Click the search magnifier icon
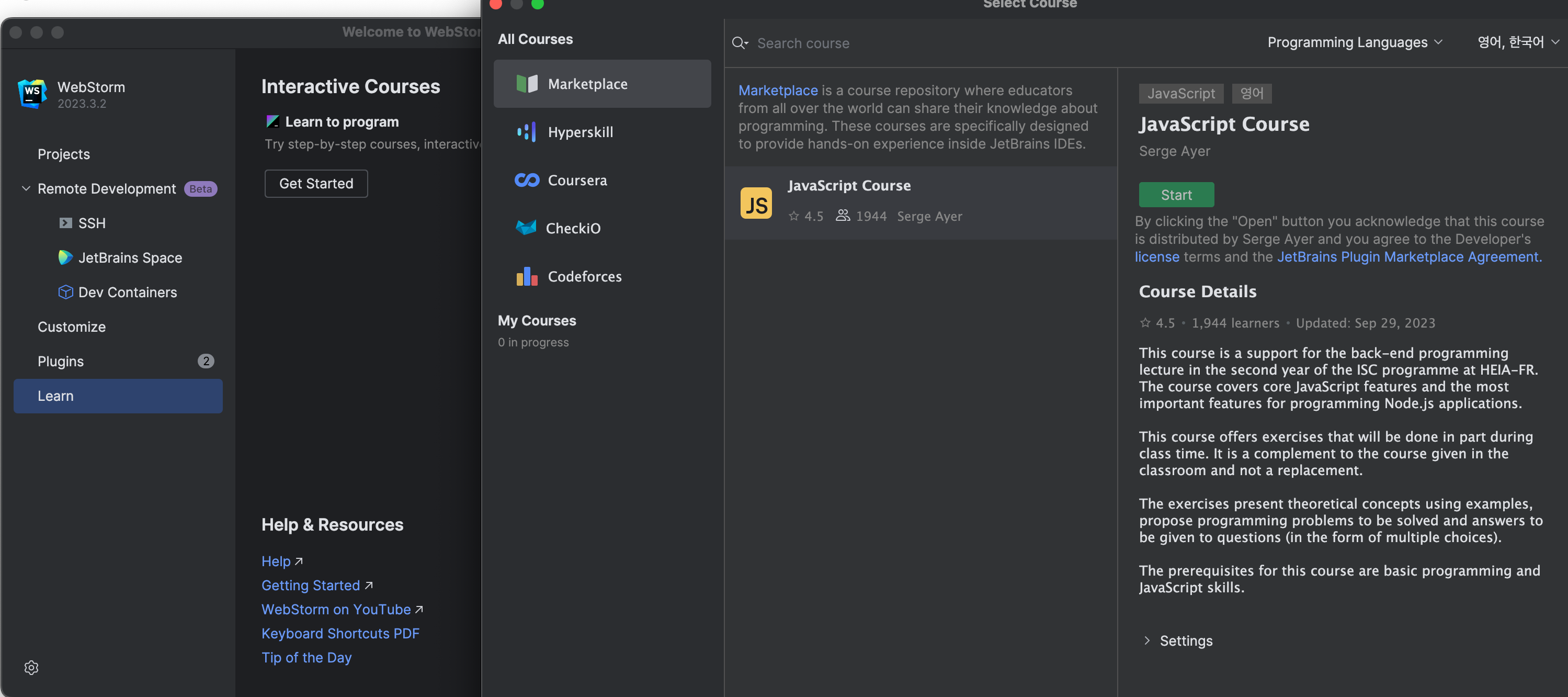The height and width of the screenshot is (697, 1568). tap(740, 42)
